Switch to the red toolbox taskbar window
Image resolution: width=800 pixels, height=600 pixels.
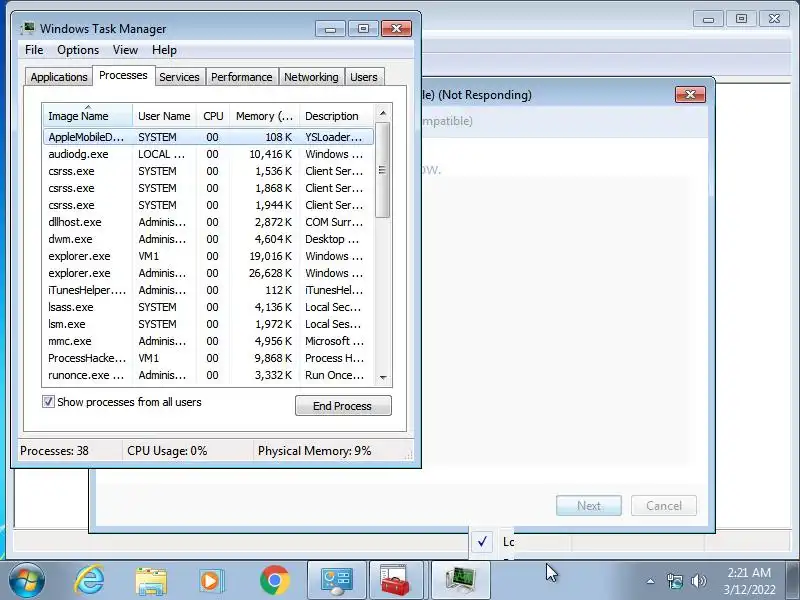[x=396, y=581]
